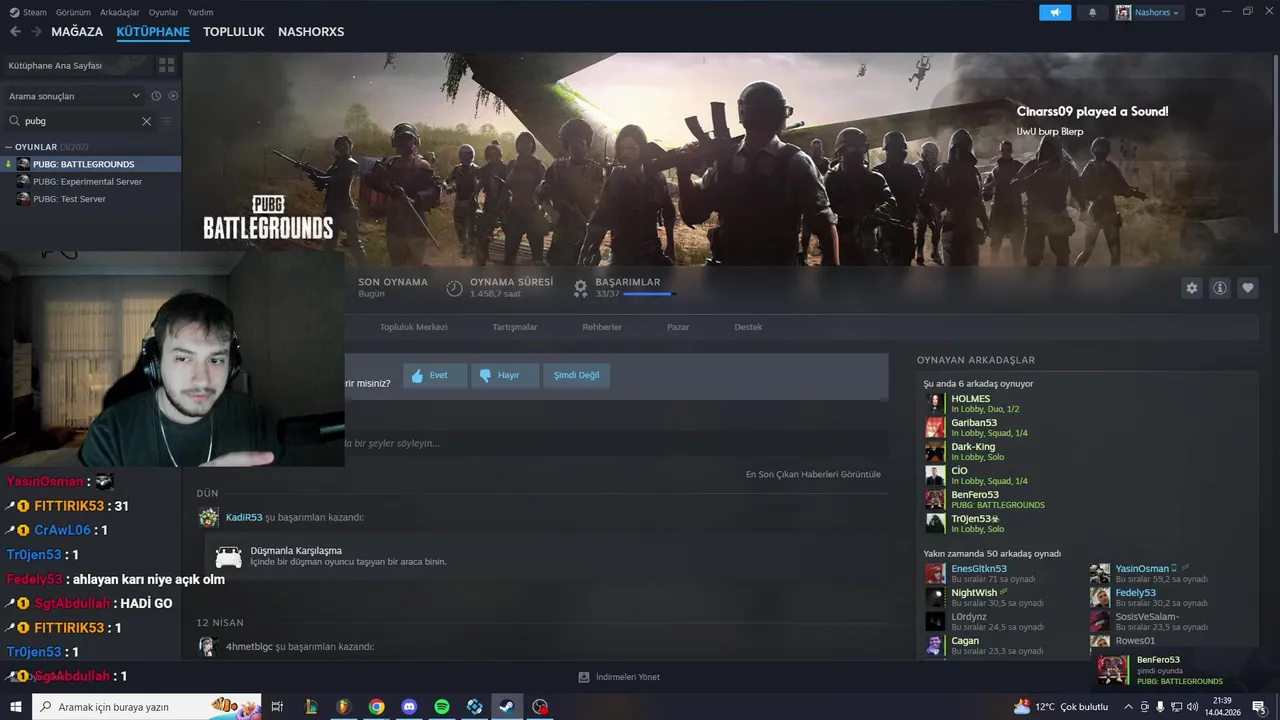Sort library by recent activity clock icon
The height and width of the screenshot is (720, 1280).
click(156, 96)
